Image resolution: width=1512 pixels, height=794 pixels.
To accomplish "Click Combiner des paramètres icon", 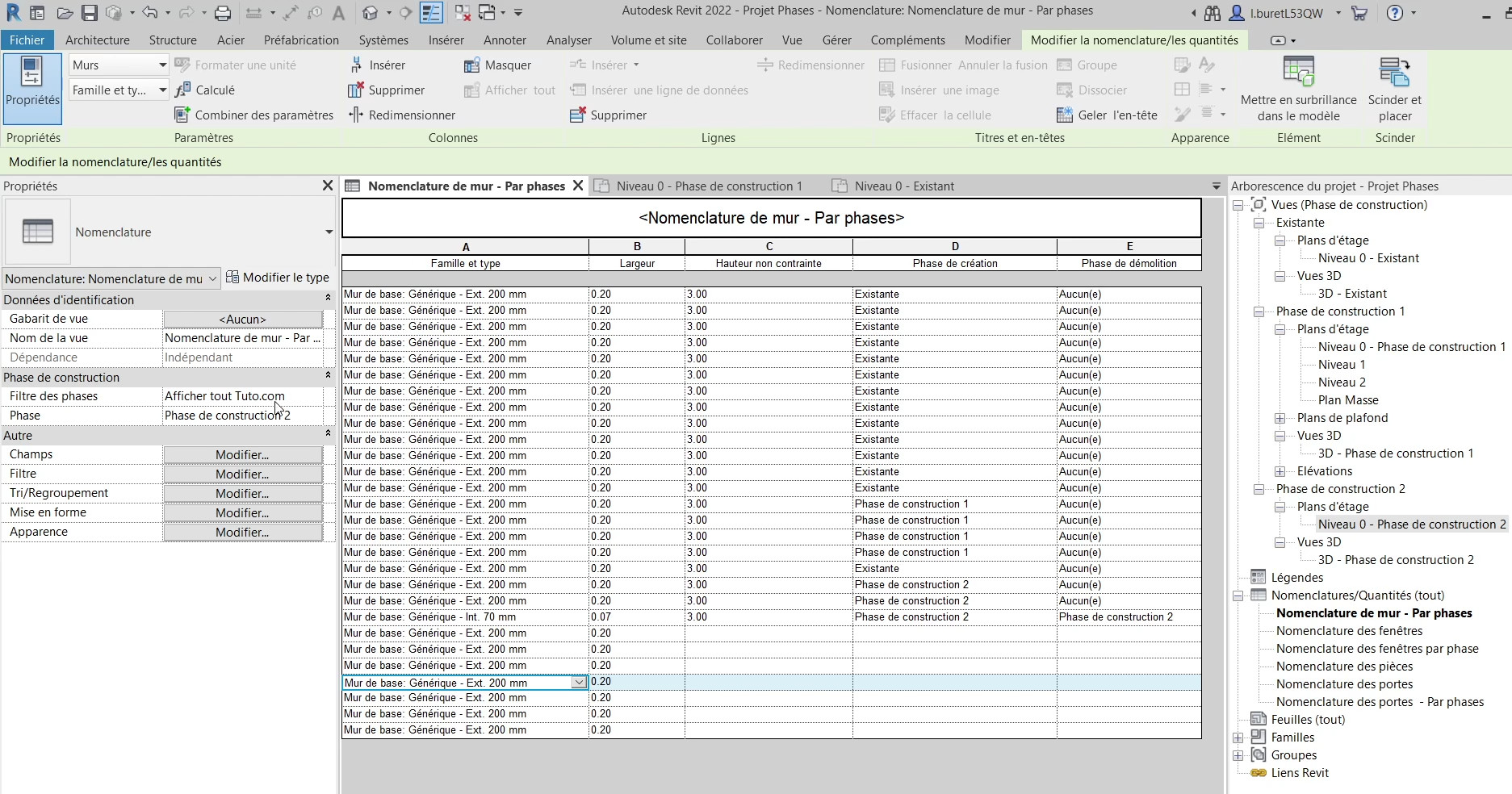I will 183,115.
